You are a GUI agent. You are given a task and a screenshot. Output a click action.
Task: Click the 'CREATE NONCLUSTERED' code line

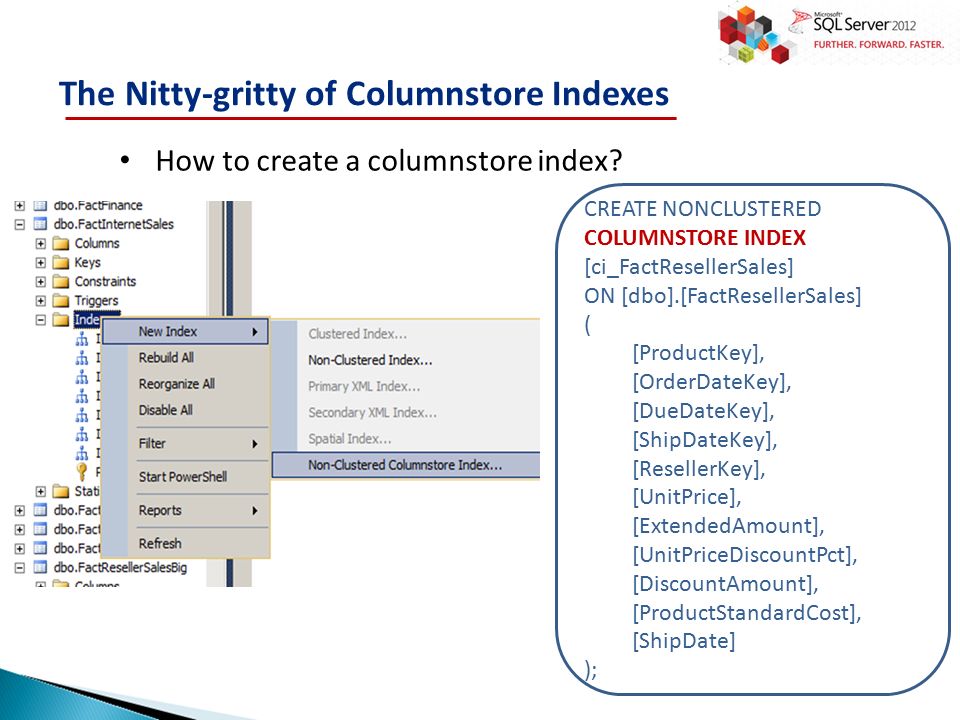click(702, 209)
